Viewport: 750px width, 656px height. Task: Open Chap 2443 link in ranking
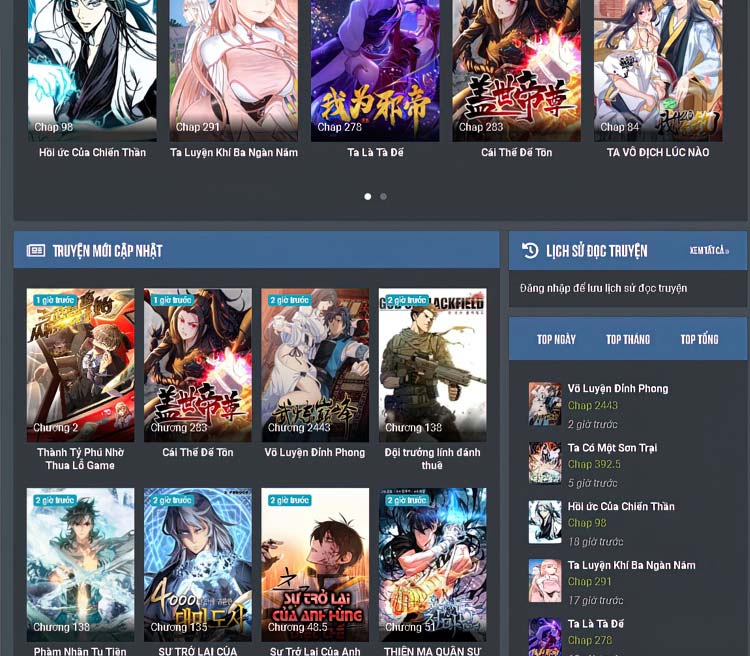click(593, 406)
